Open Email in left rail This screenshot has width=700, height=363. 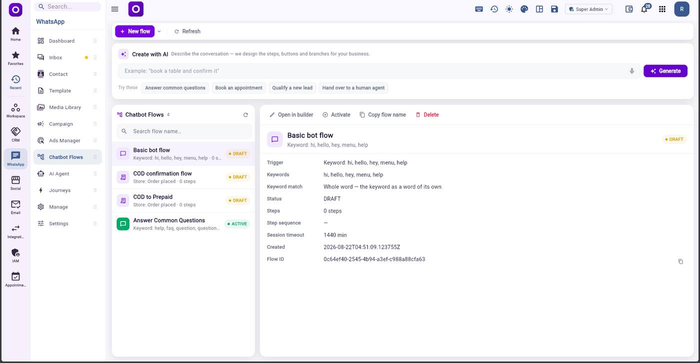[15, 207]
